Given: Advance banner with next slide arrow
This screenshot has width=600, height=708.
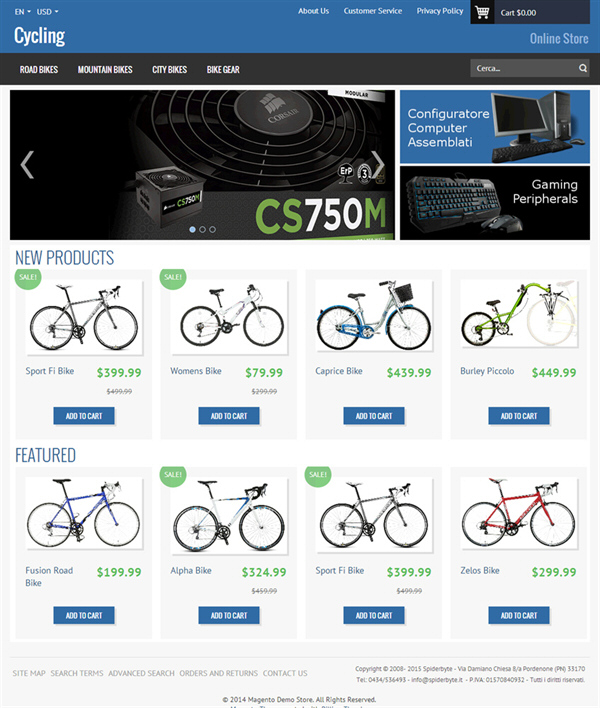Looking at the screenshot, I should [x=377, y=165].
